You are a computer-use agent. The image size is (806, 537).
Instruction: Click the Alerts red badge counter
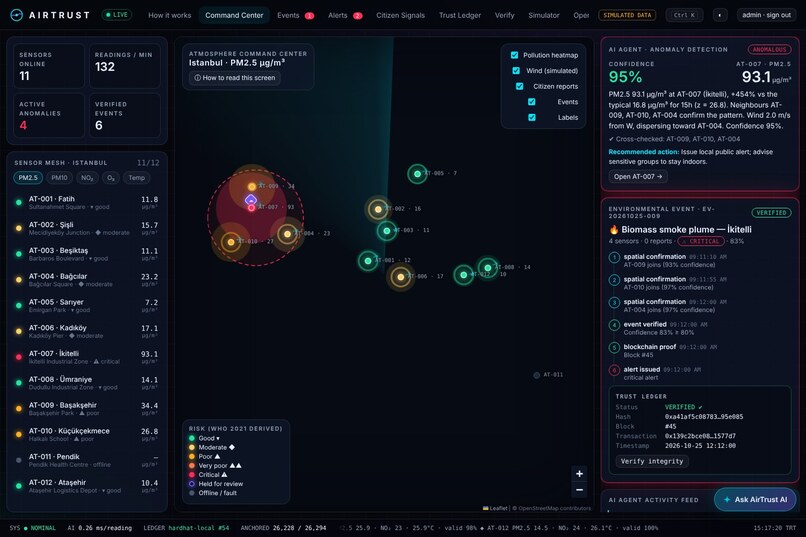coord(358,15)
